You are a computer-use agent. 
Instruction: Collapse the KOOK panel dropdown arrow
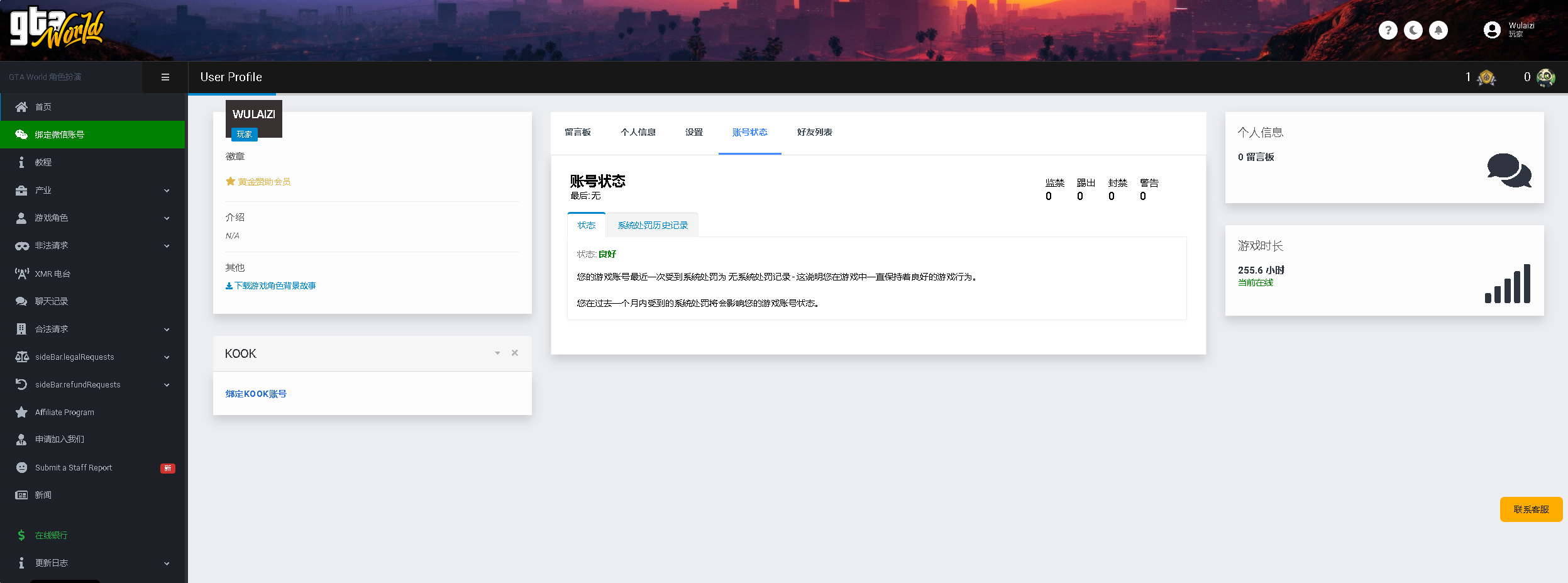(x=497, y=353)
